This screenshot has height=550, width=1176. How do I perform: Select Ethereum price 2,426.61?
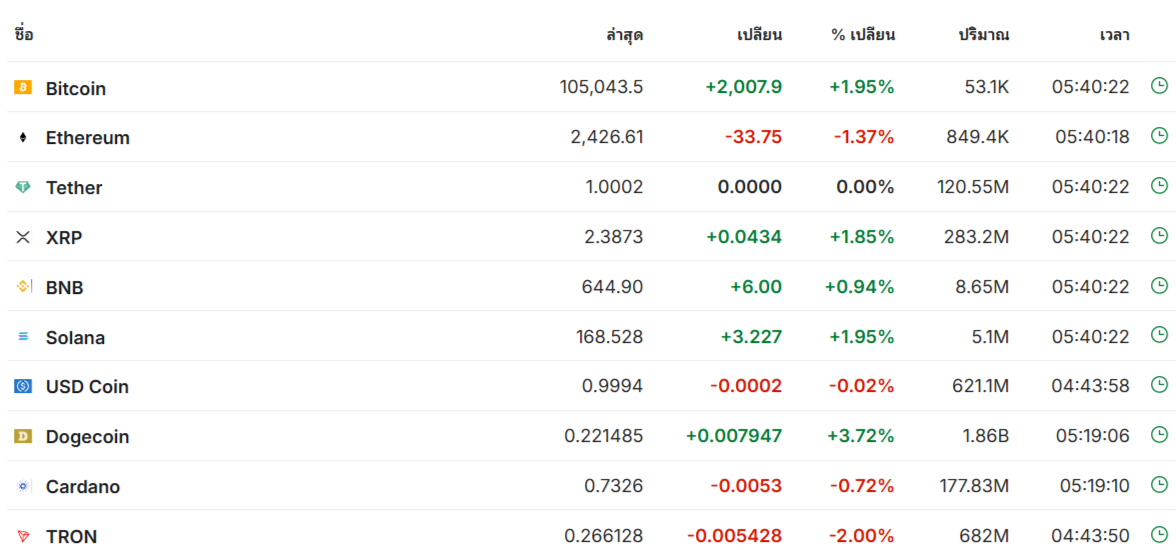608,137
